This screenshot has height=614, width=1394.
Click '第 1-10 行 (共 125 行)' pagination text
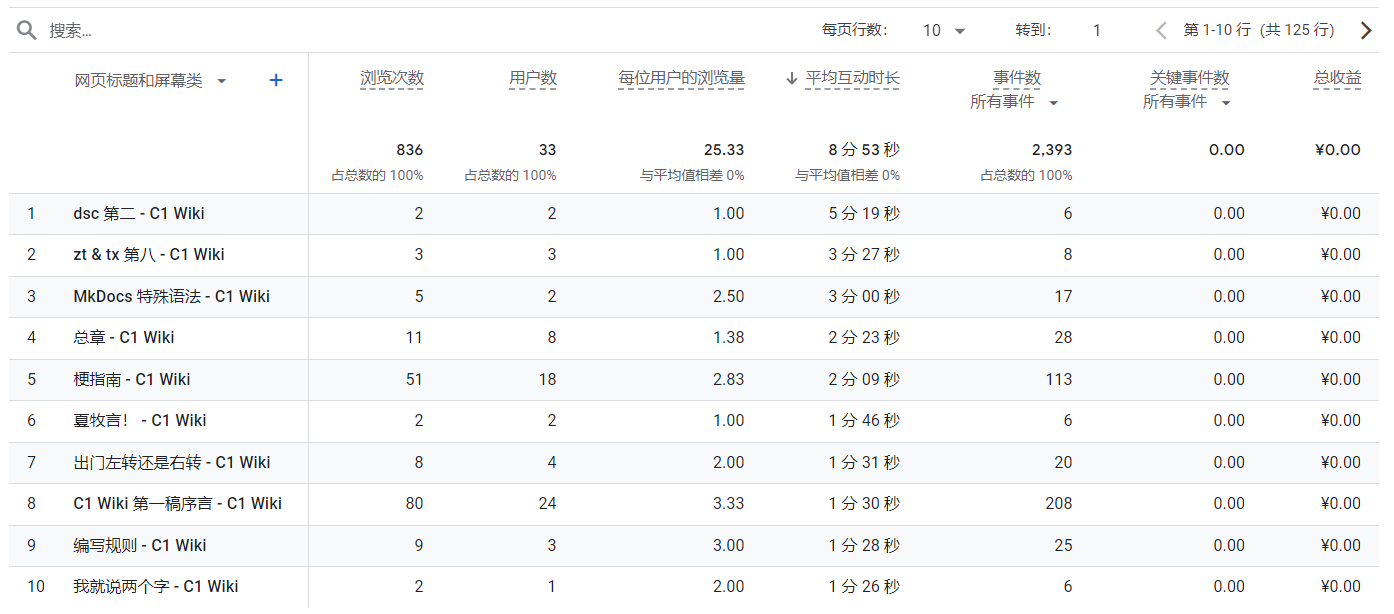click(1259, 30)
